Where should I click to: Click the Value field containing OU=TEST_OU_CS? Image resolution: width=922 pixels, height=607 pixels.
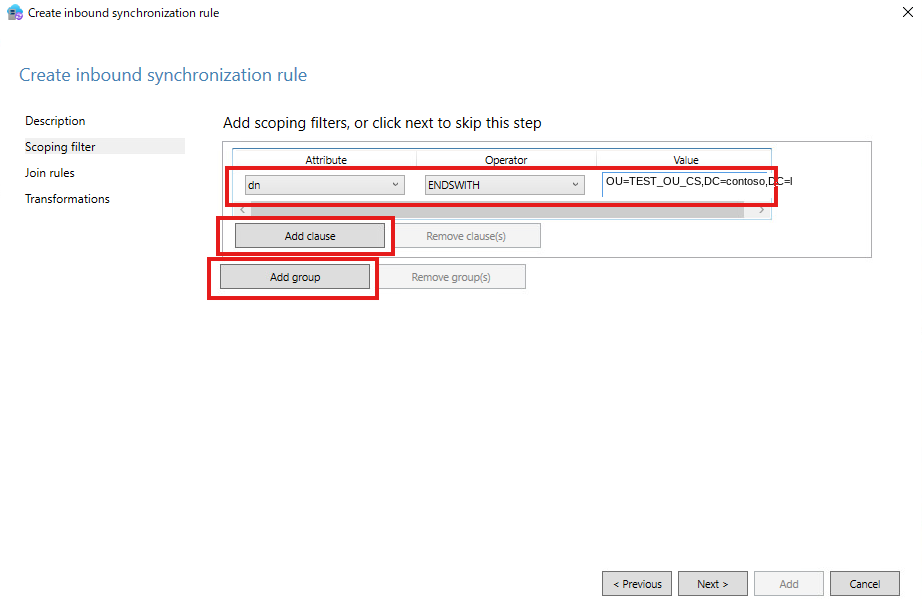686,184
